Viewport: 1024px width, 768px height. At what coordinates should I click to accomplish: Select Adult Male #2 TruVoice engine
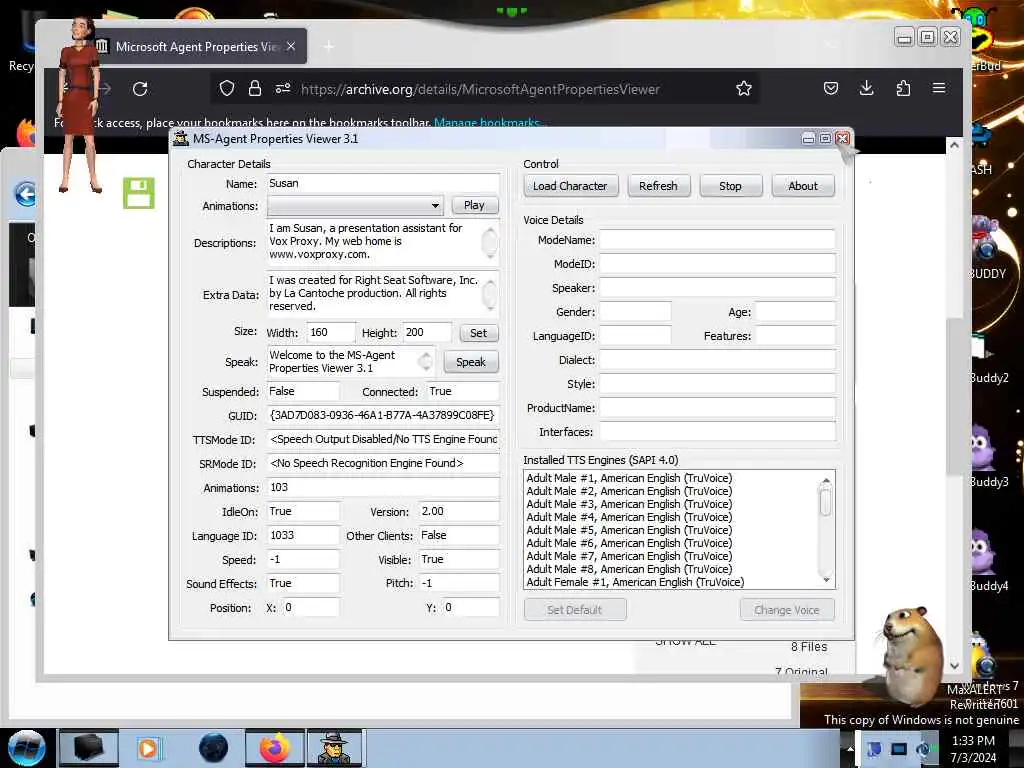(x=629, y=491)
